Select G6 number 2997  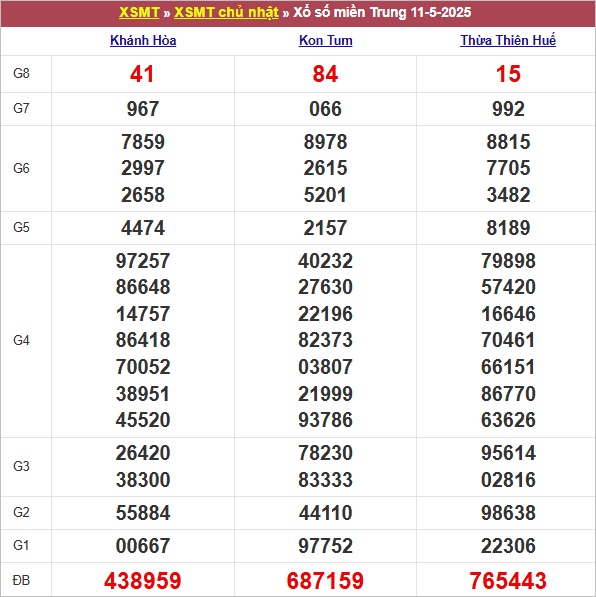point(143,168)
